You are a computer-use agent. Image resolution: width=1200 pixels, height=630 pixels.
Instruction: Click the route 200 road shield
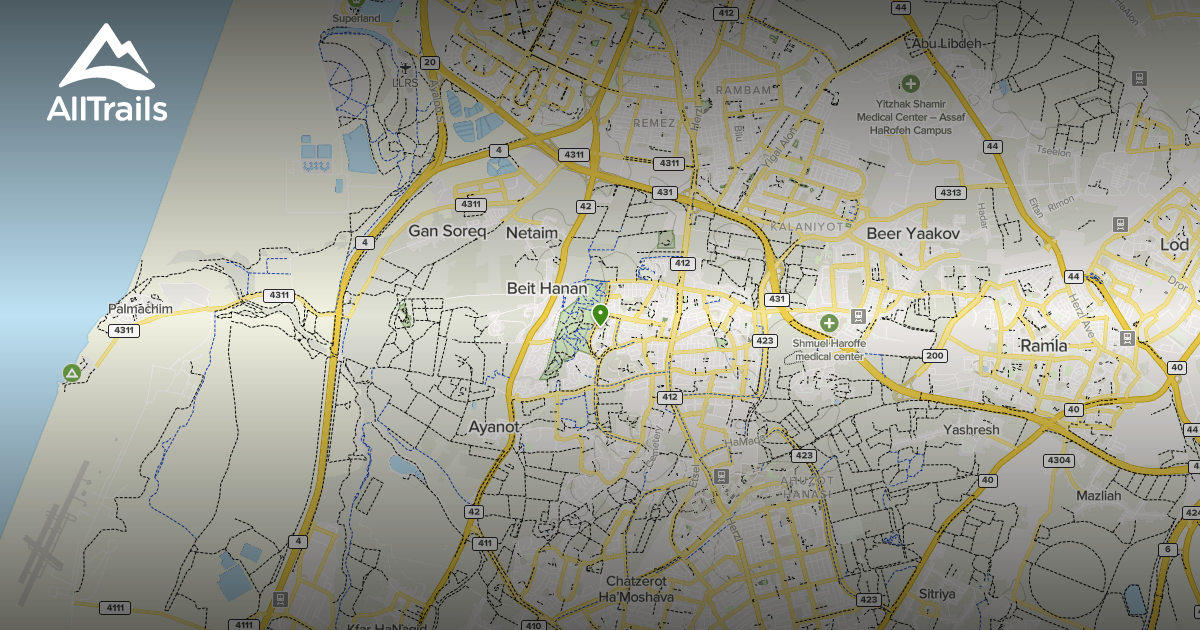(935, 356)
